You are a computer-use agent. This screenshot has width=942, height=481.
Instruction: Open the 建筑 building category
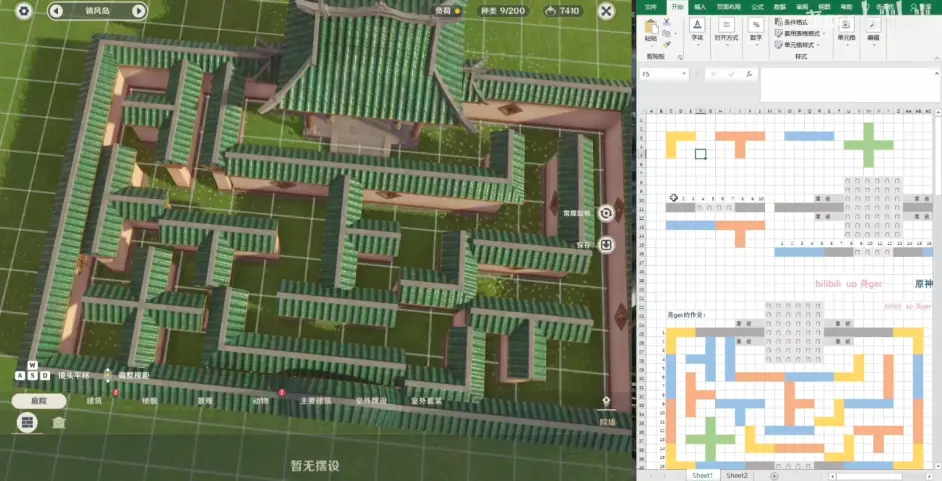click(94, 401)
